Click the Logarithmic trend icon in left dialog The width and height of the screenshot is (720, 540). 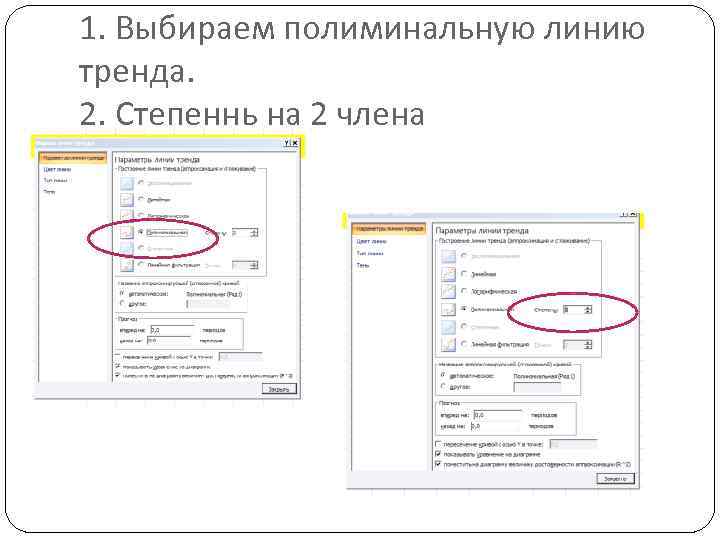point(127,215)
